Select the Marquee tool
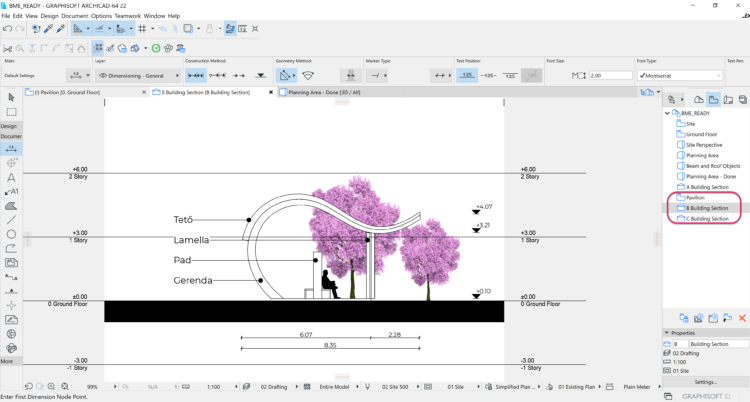The width and height of the screenshot is (750, 402). pyautogui.click(x=11, y=112)
